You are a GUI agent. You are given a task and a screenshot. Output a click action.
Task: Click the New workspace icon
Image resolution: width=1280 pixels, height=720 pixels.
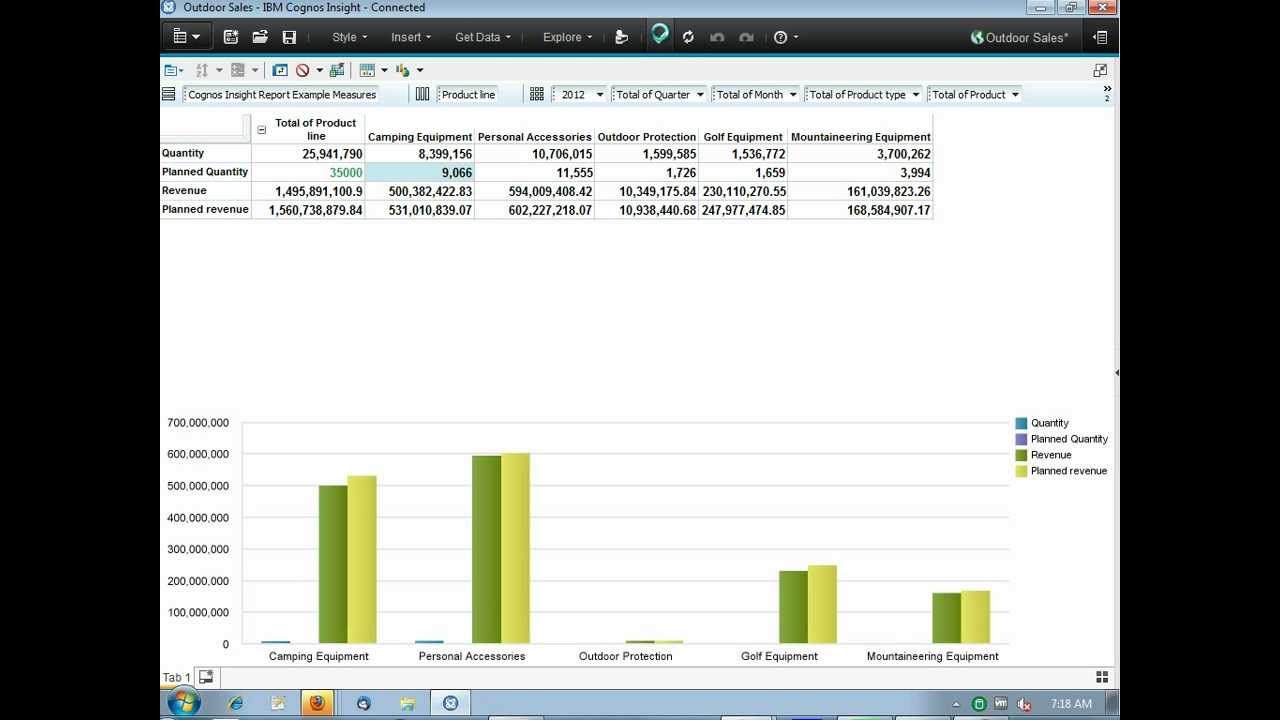pyautogui.click(x=231, y=37)
